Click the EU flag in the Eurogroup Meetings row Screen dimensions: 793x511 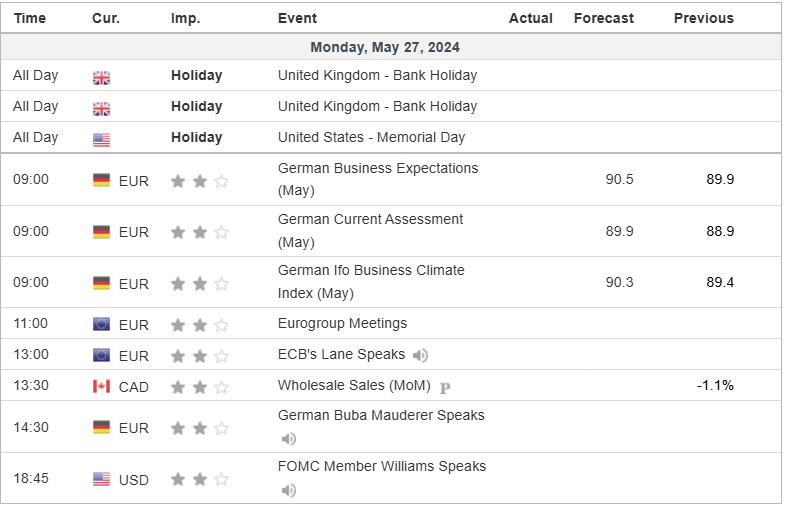click(x=101, y=324)
